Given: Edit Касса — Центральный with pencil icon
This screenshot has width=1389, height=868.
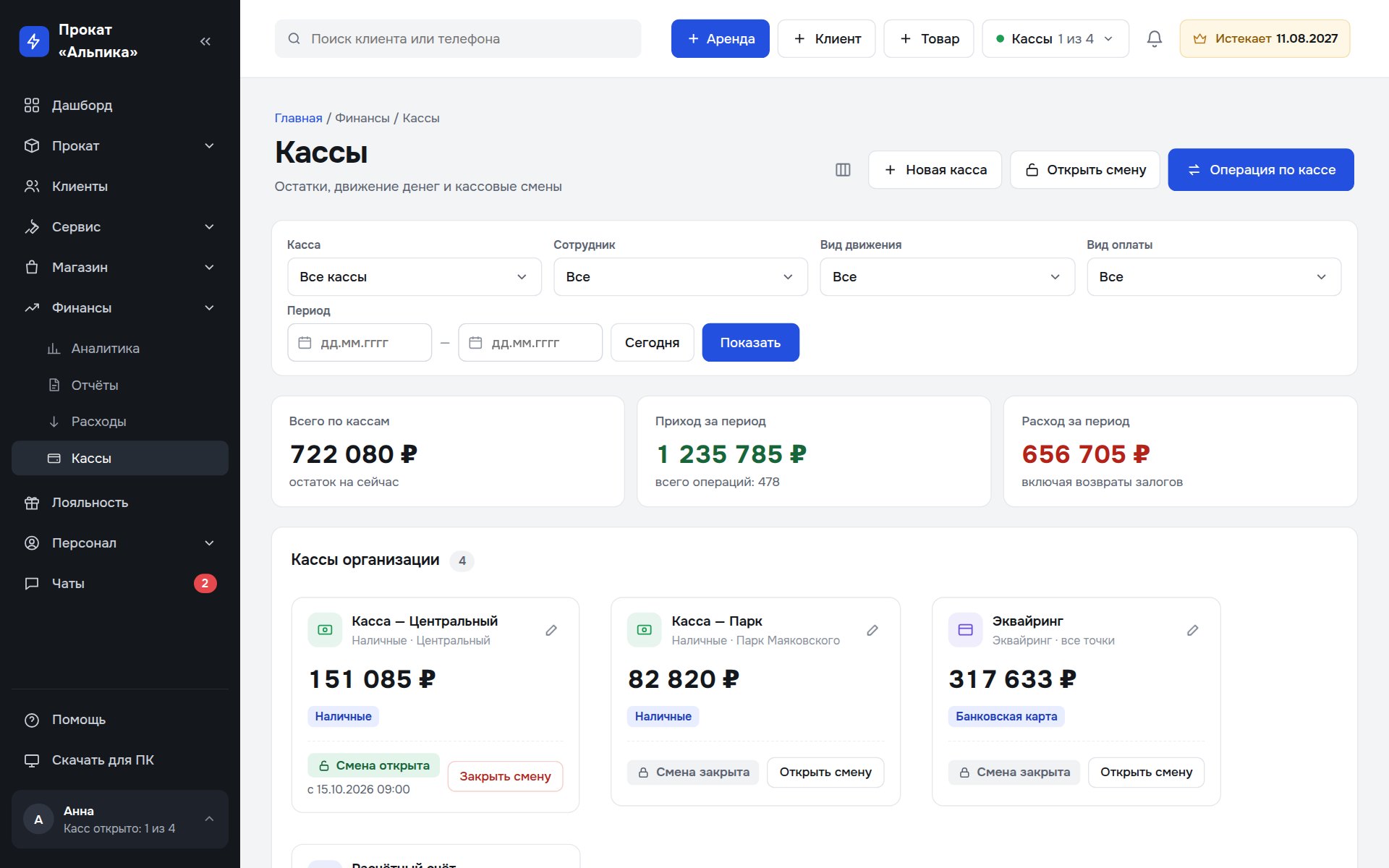Looking at the screenshot, I should click(x=551, y=630).
